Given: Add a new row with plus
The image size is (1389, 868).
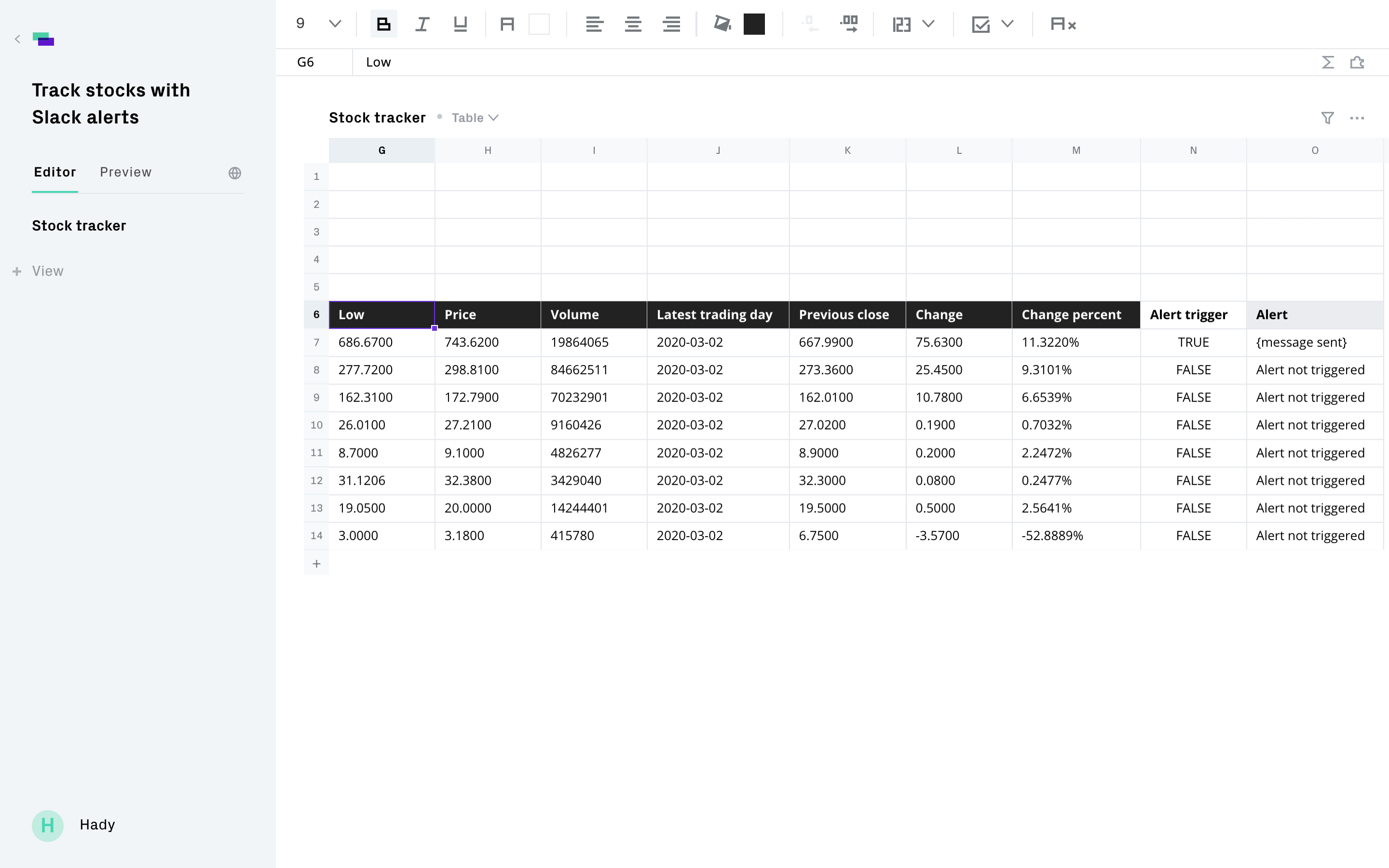Looking at the screenshot, I should 316,564.
